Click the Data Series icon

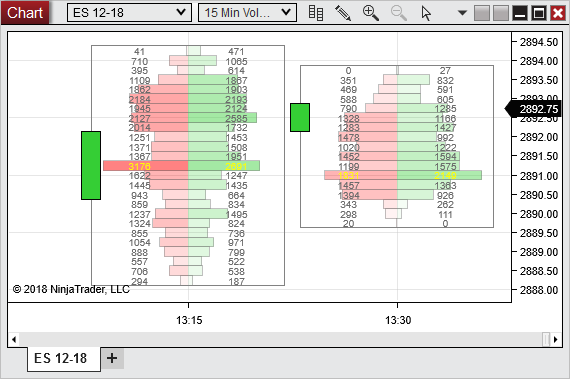[x=316, y=13]
